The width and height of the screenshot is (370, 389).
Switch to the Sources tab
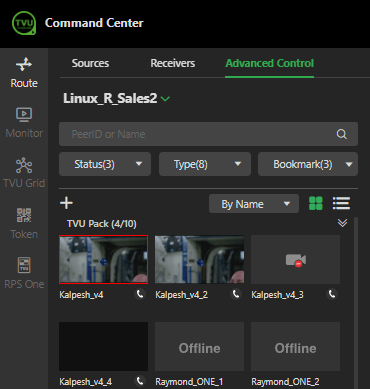tap(90, 63)
